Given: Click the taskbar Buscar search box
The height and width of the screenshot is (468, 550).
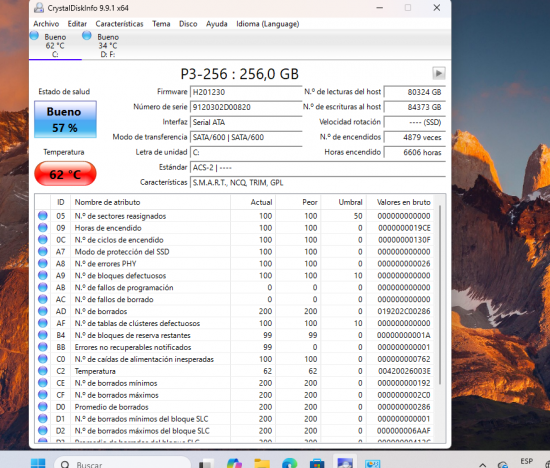Looking at the screenshot, I should pos(122,463).
